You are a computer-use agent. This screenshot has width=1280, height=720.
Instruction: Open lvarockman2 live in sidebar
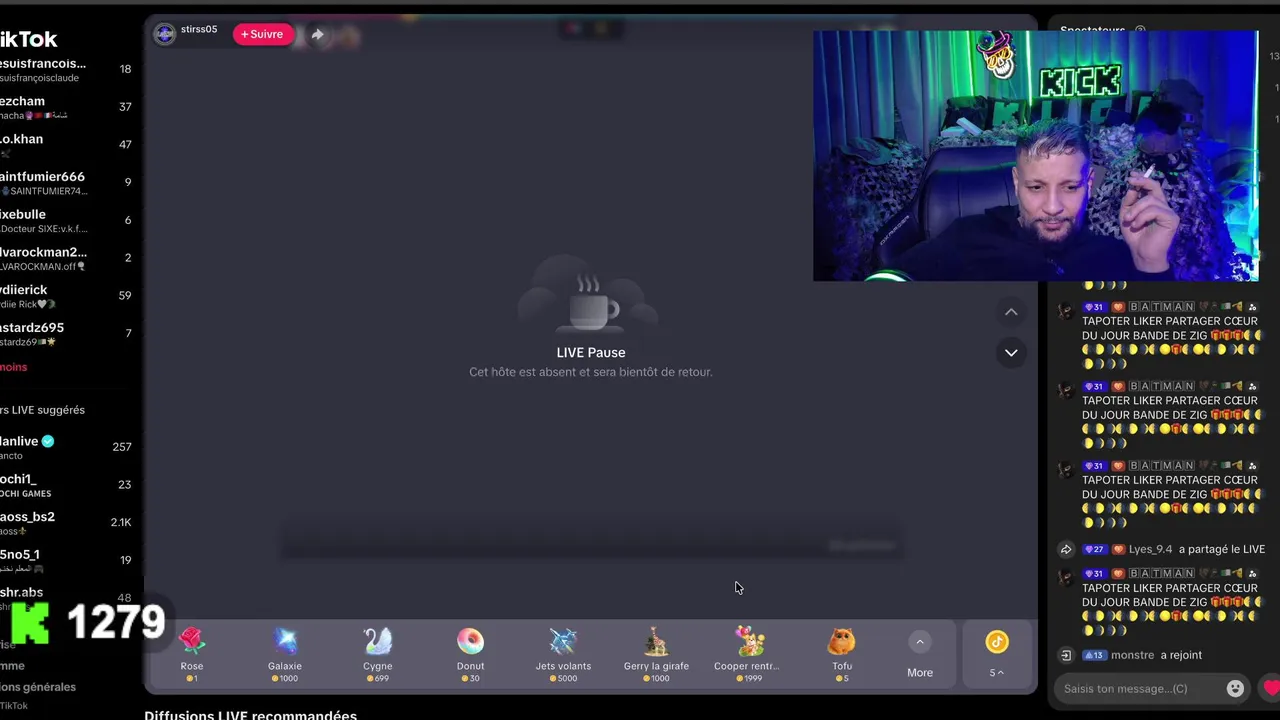66,258
